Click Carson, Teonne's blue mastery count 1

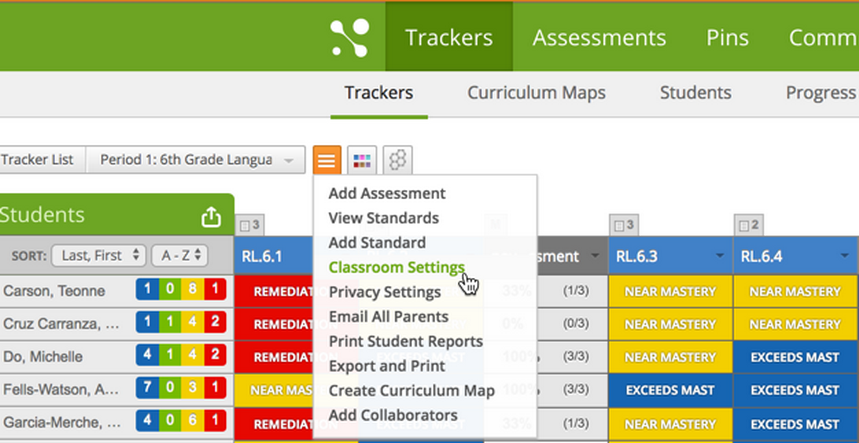(x=147, y=289)
